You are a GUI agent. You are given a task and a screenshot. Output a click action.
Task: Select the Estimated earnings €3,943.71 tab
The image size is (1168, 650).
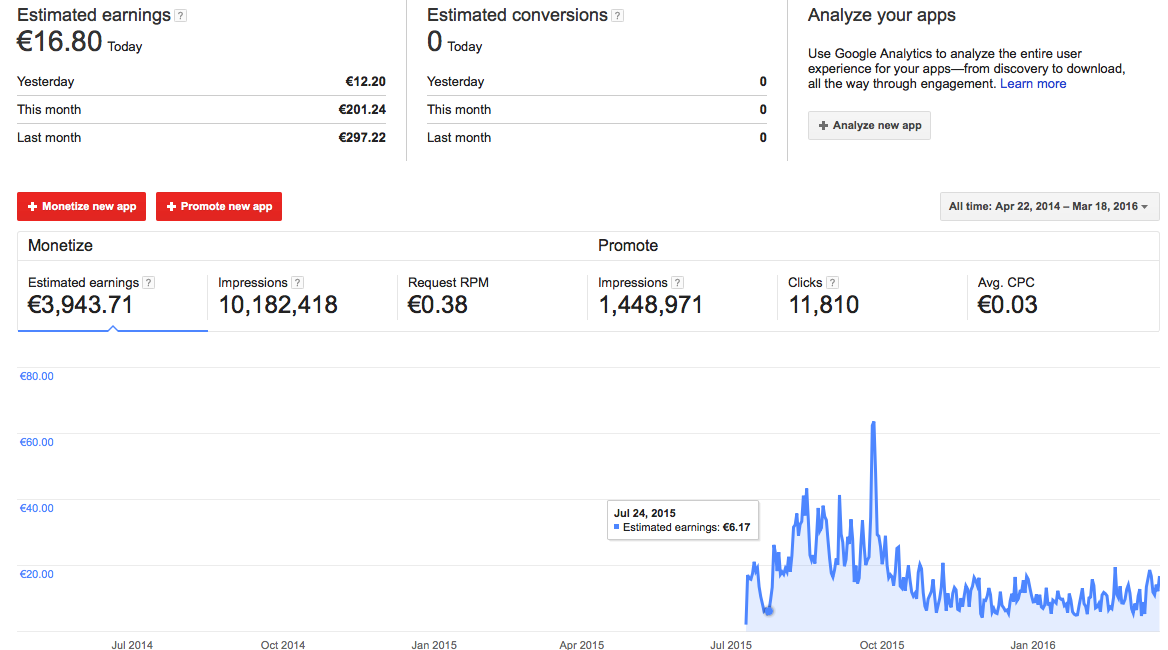tap(112, 296)
